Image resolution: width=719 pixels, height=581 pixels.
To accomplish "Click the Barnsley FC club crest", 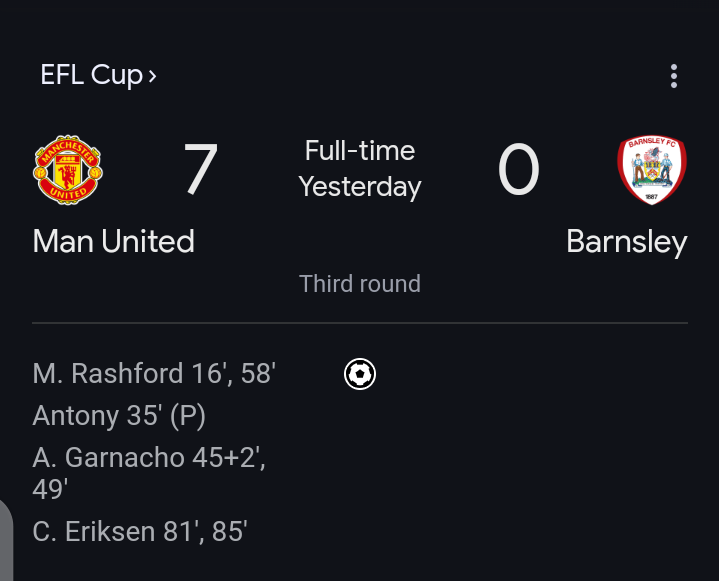I will 652,170.
